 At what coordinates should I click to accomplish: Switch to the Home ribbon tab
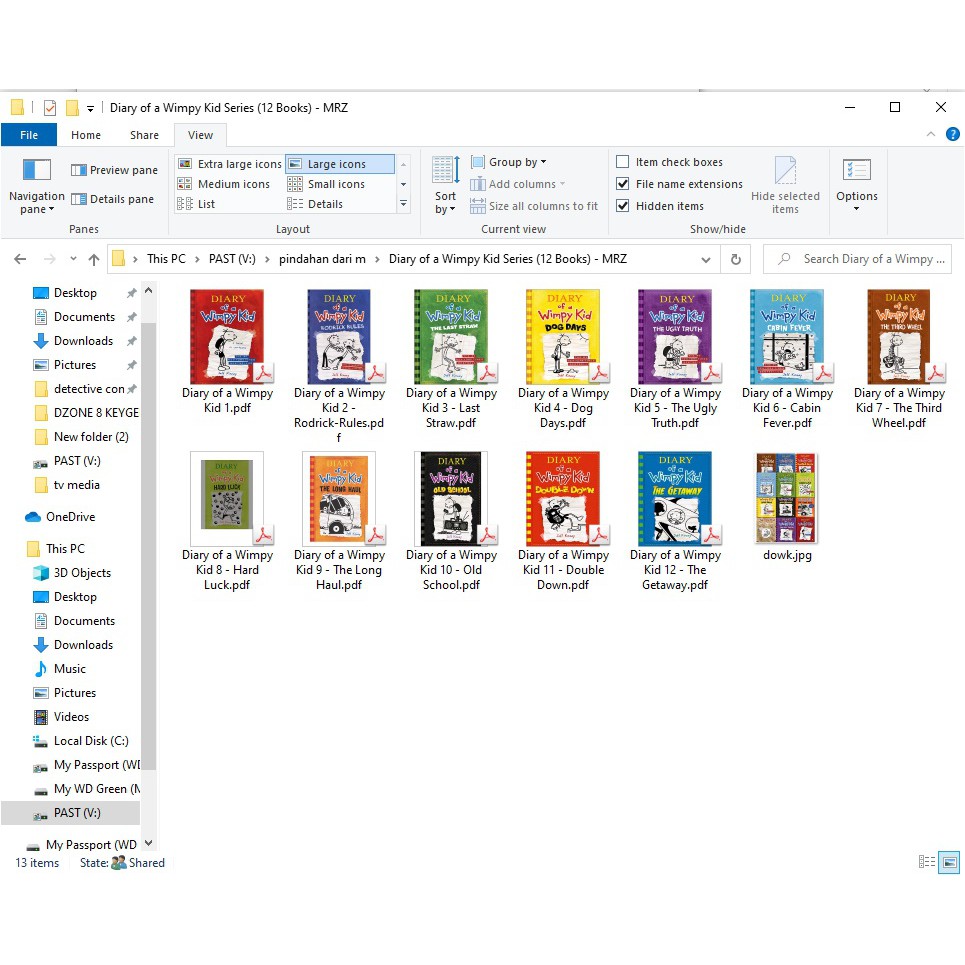point(86,135)
